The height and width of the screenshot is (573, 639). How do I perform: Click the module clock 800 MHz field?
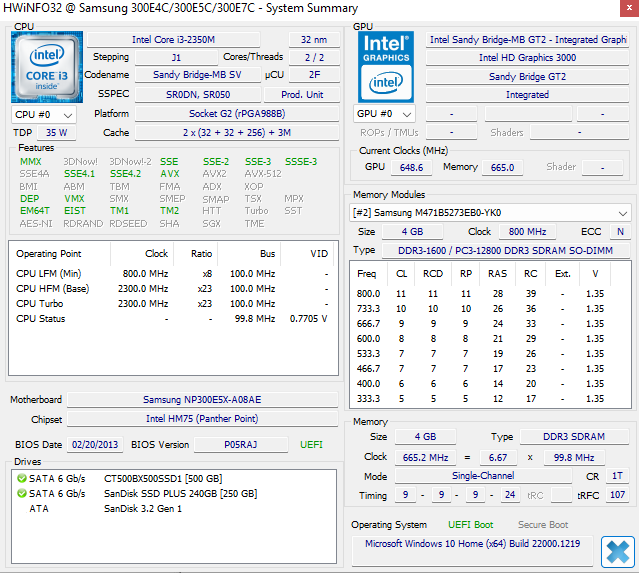[527, 231]
